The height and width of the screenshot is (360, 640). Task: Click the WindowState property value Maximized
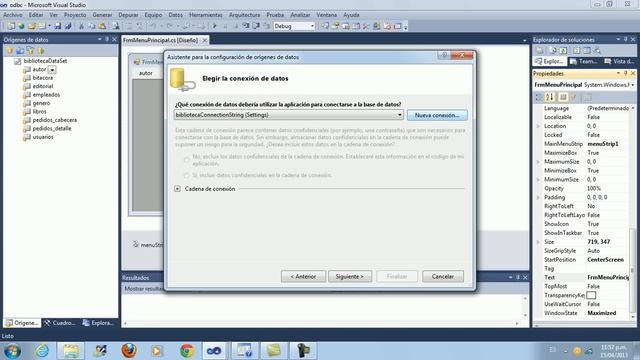[602, 313]
